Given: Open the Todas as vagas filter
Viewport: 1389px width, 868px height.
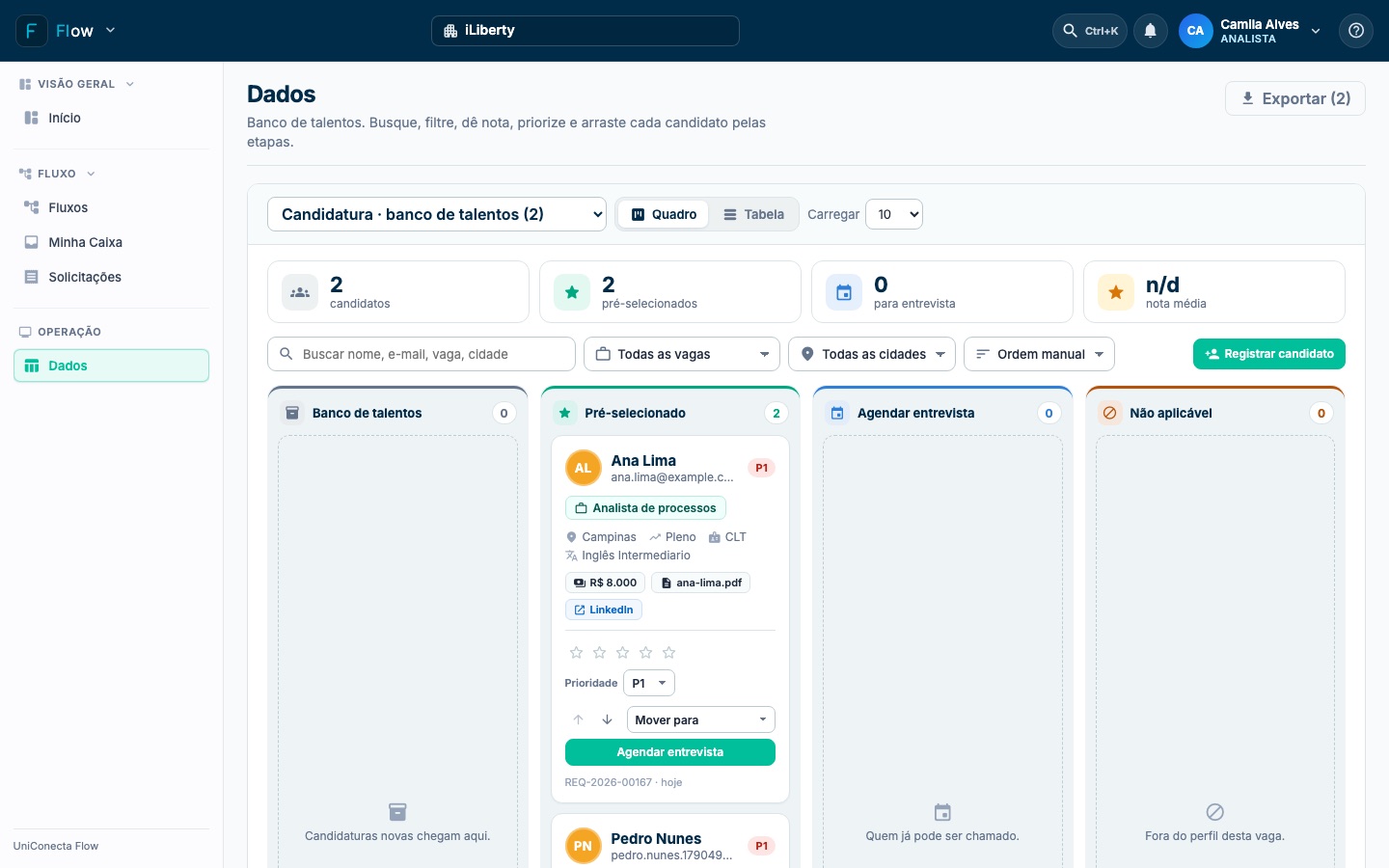Looking at the screenshot, I should [x=682, y=354].
